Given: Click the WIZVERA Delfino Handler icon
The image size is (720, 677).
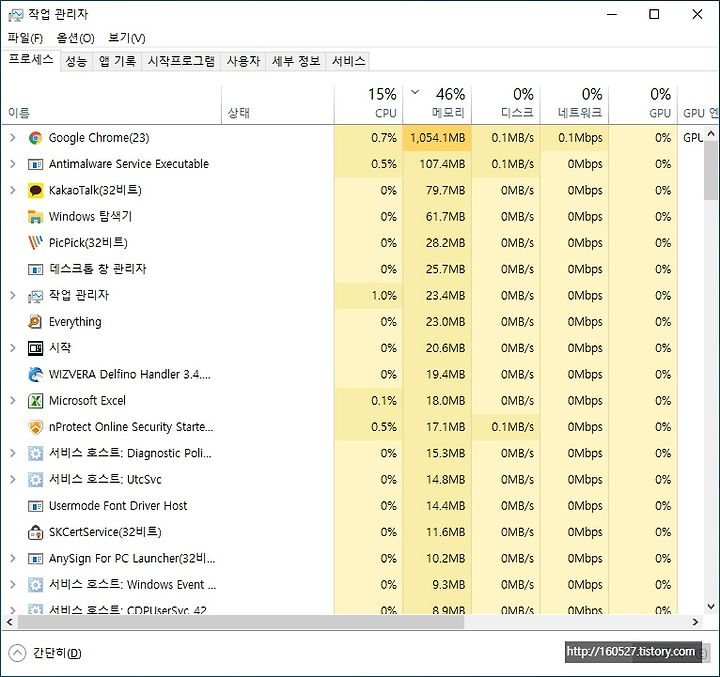Looking at the screenshot, I should 35,374.
